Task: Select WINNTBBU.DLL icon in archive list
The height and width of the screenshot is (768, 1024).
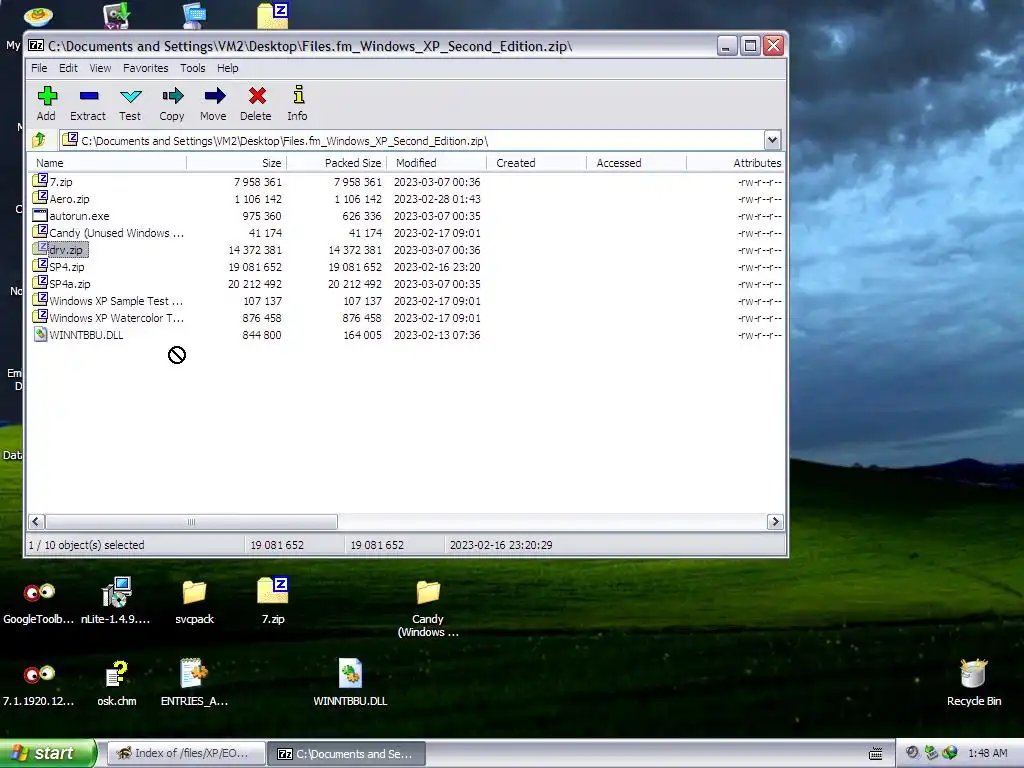Action: (x=40, y=334)
